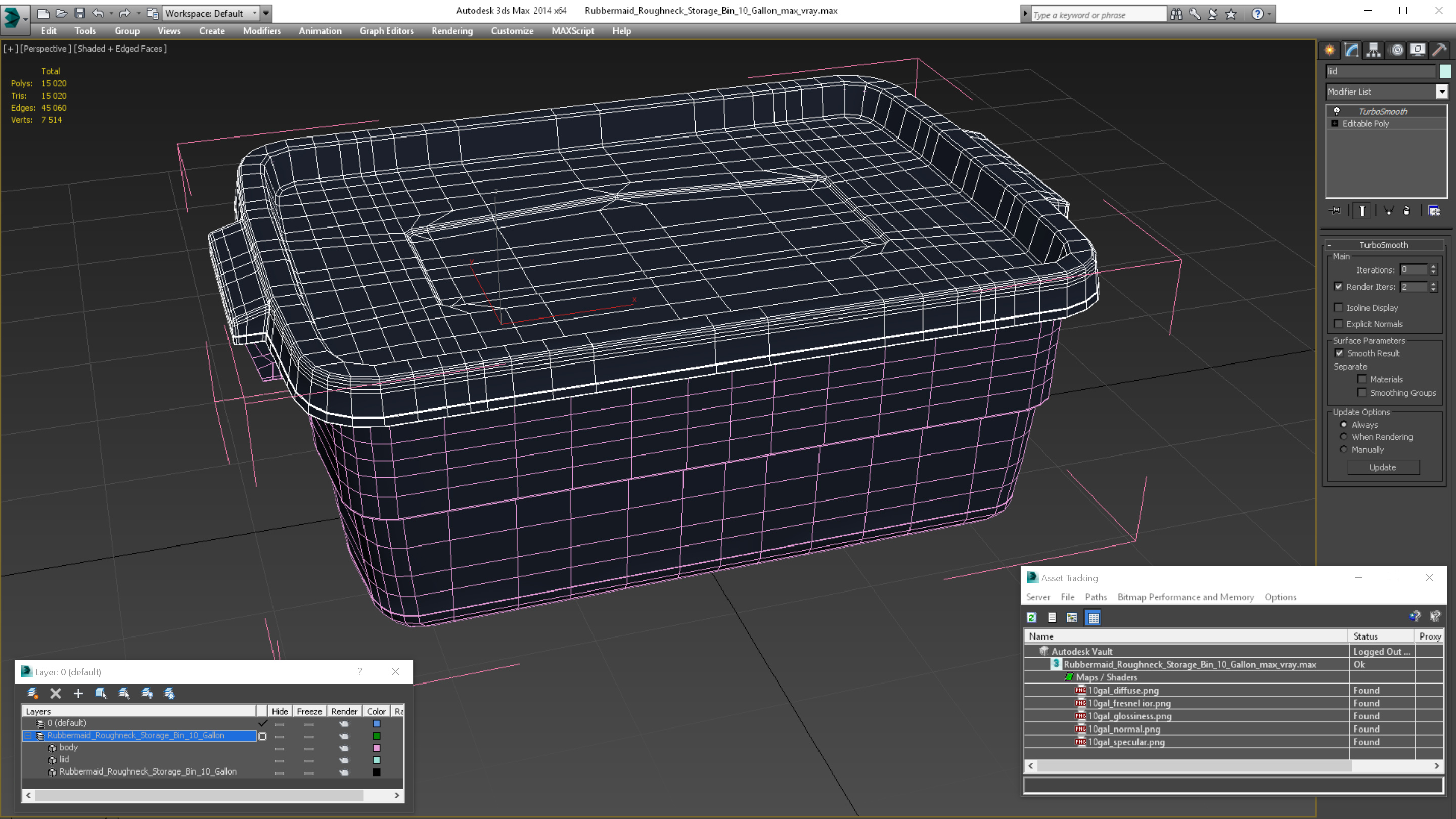Image resolution: width=1456 pixels, height=819 pixels.
Task: Open the Utilities hammer panel tab
Action: pyautogui.click(x=1440, y=51)
